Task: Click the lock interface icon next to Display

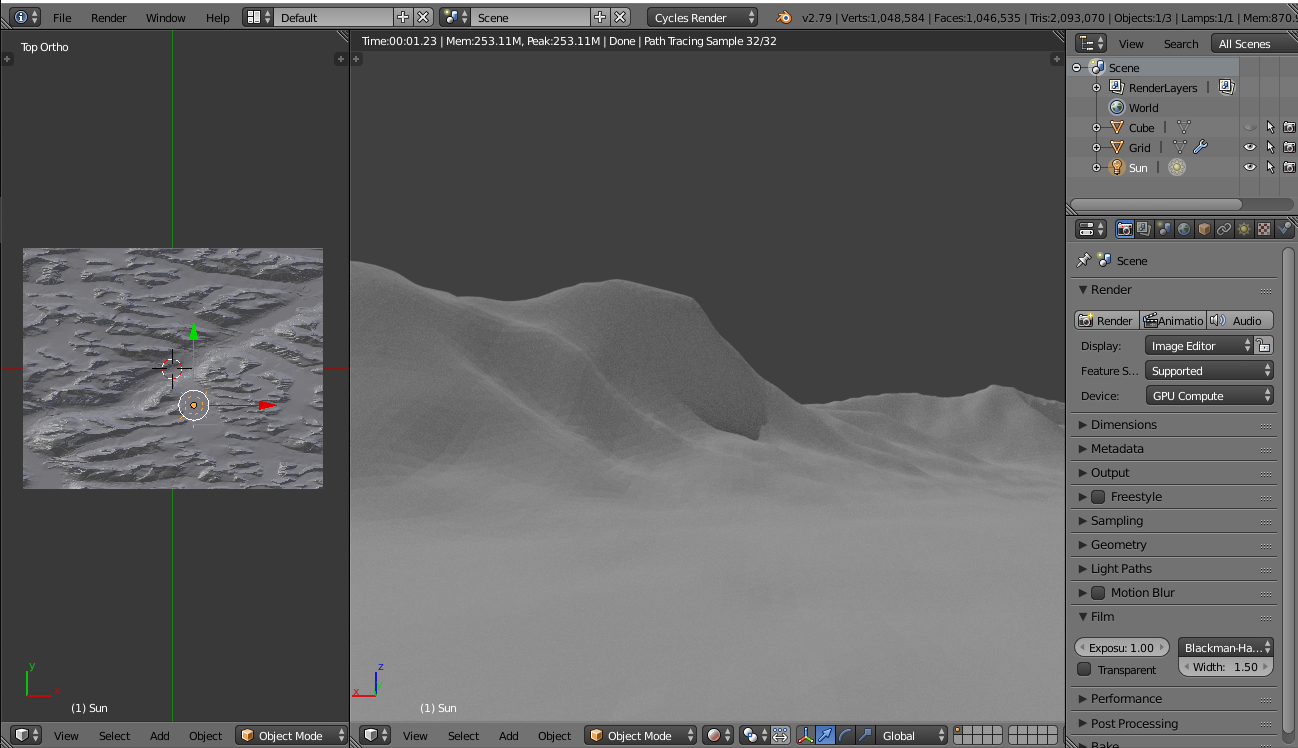Action: click(1264, 345)
